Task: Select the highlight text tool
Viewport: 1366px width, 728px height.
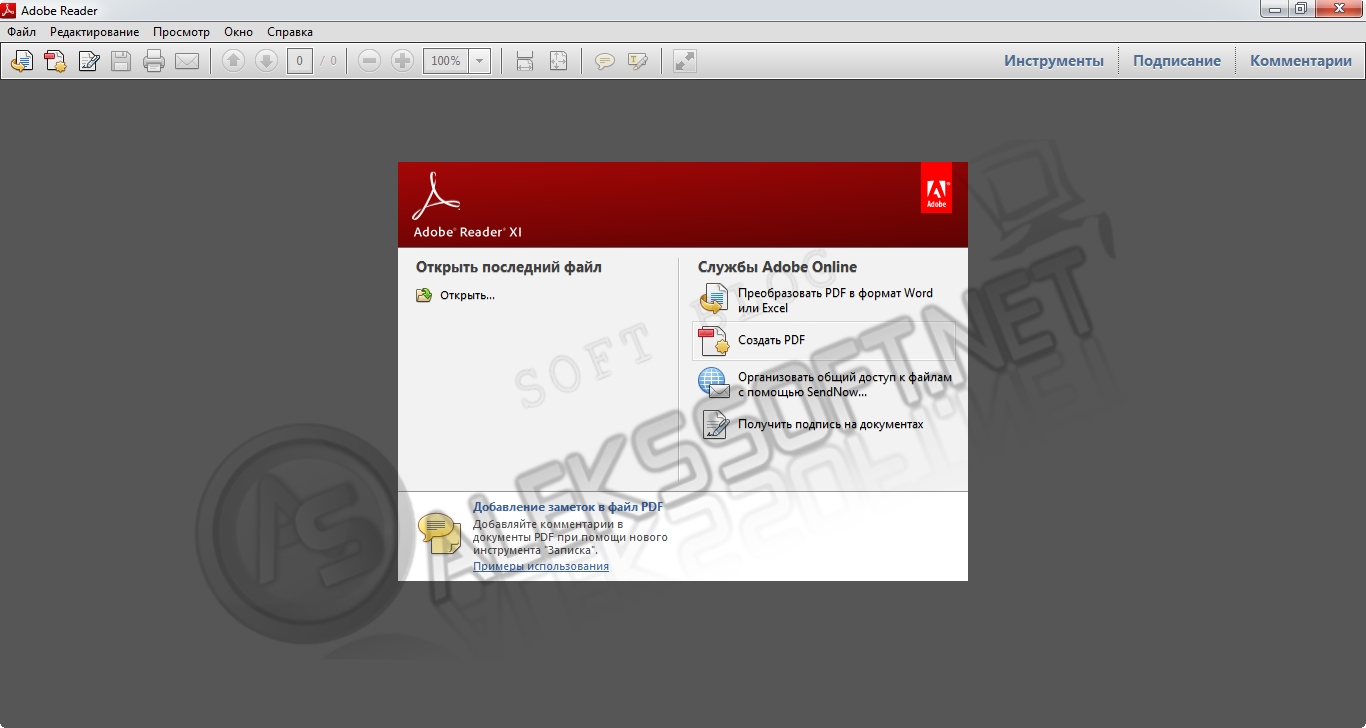Action: click(637, 61)
